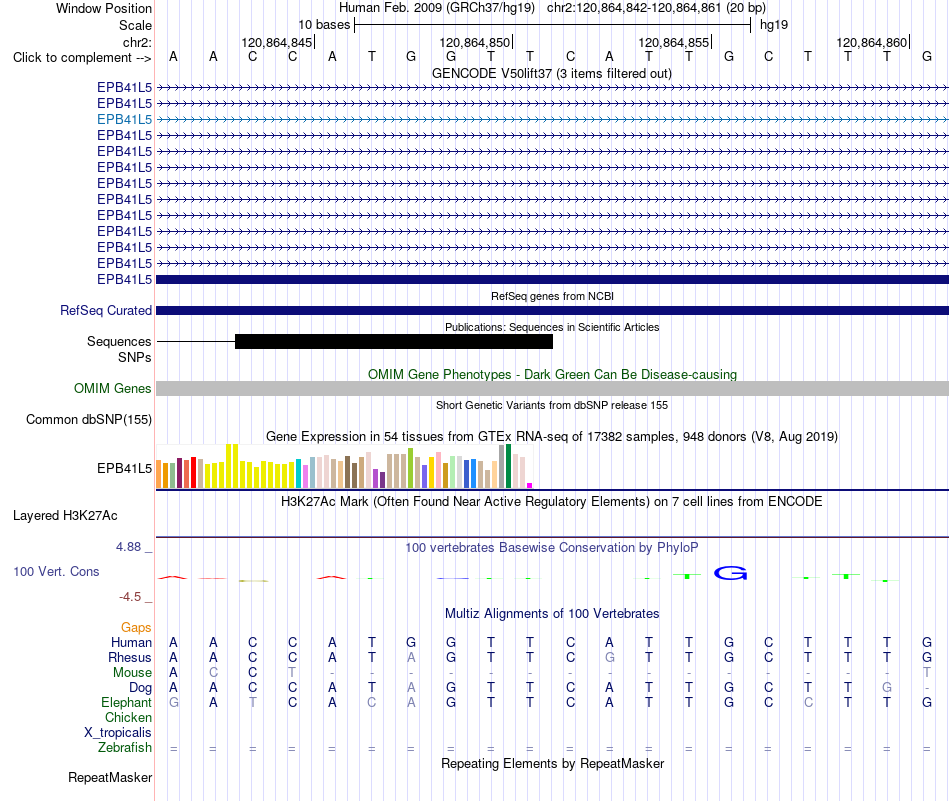The image size is (950, 801).
Task: Click the '100 Vert. Cons' track label
Action: pos(56,571)
